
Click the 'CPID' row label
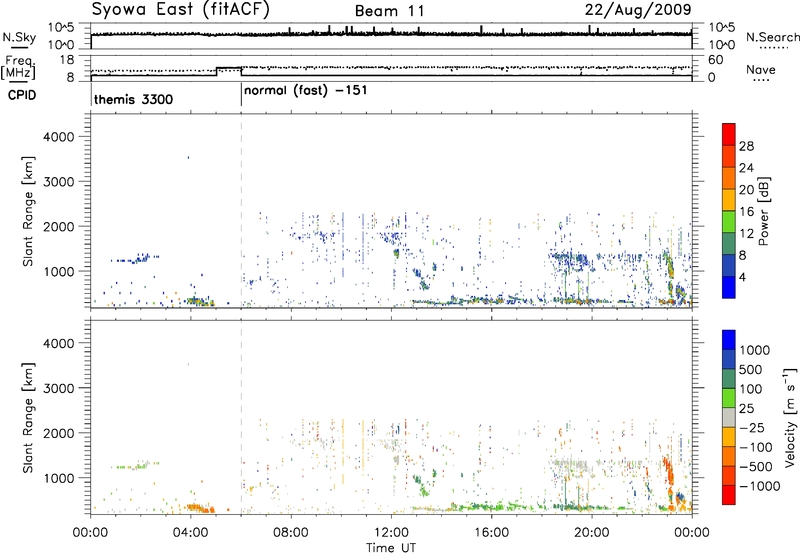pos(22,95)
